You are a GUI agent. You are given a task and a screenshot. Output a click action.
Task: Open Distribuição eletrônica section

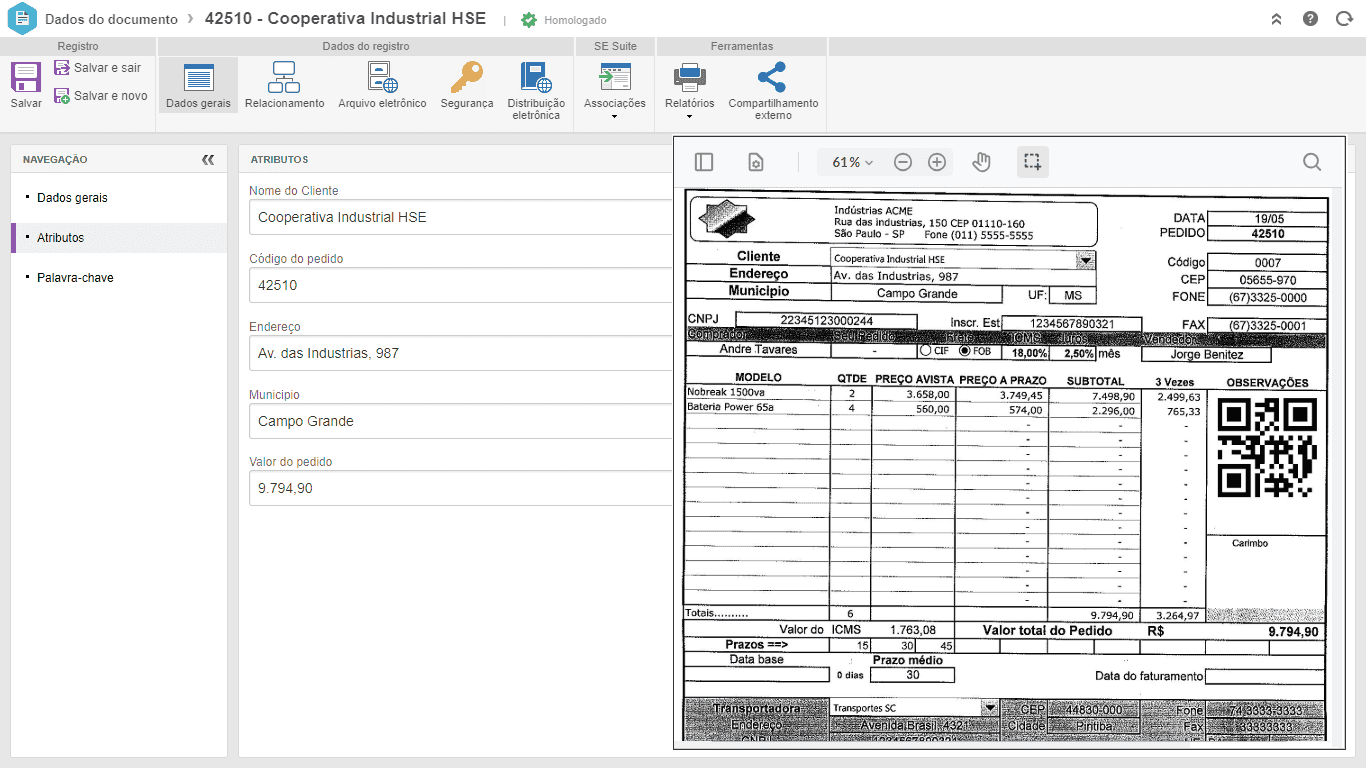point(536,91)
